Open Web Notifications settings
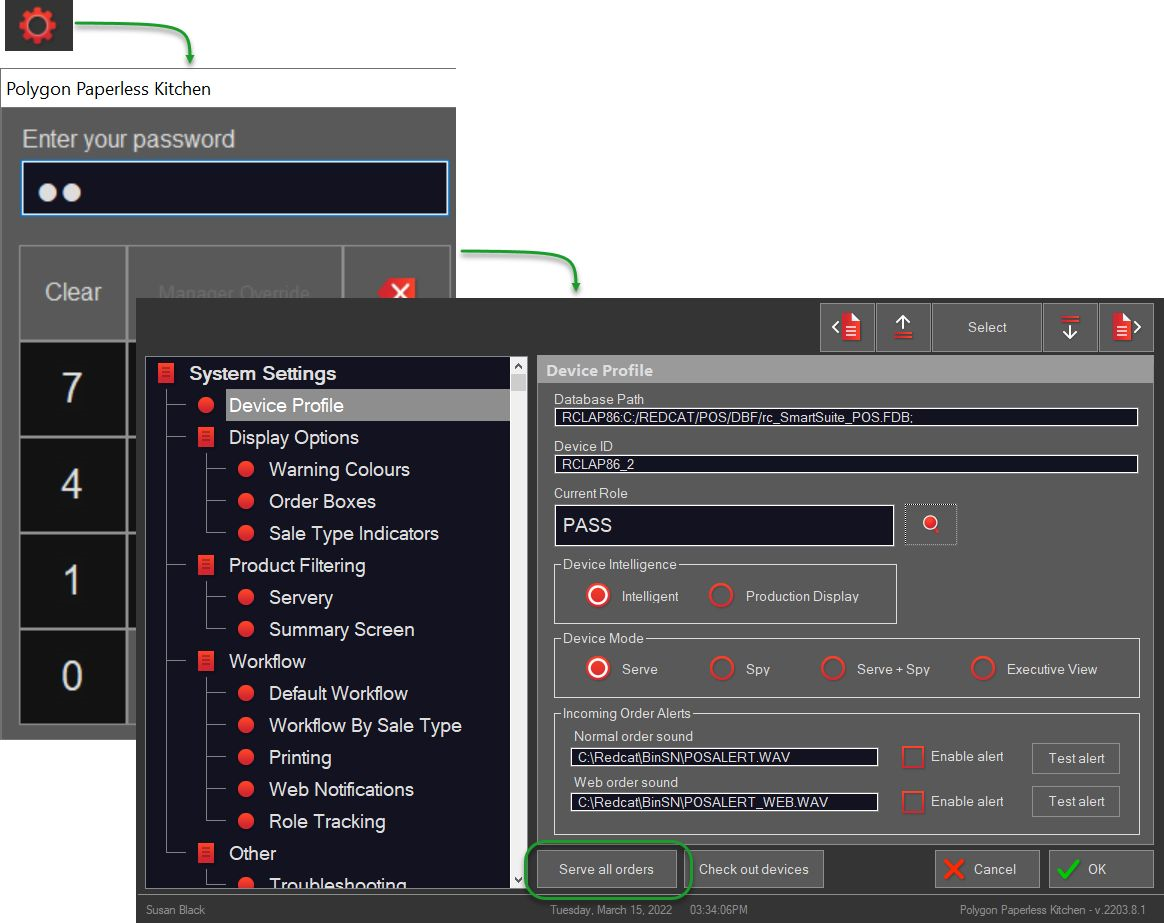 (x=341, y=789)
